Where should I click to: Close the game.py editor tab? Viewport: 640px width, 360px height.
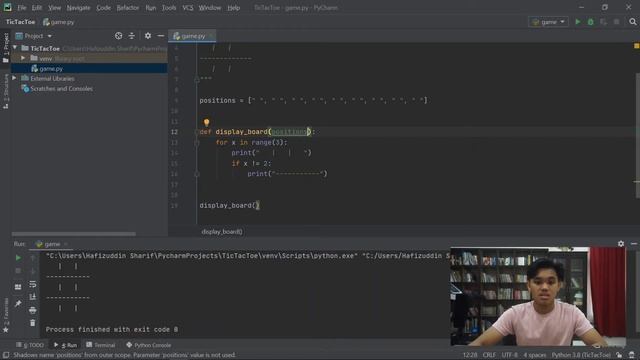coord(211,36)
